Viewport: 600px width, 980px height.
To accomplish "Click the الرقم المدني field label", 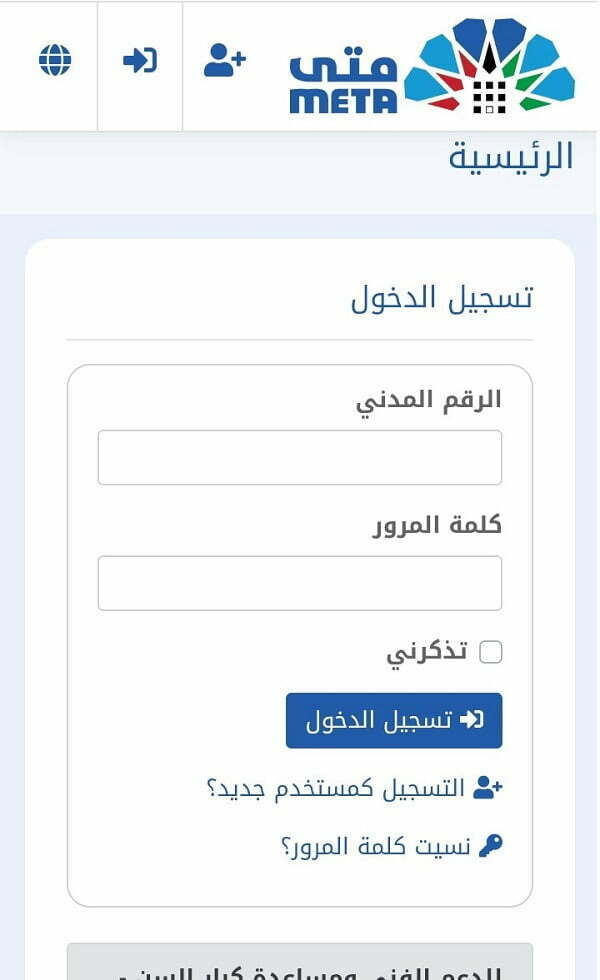I will tap(429, 401).
